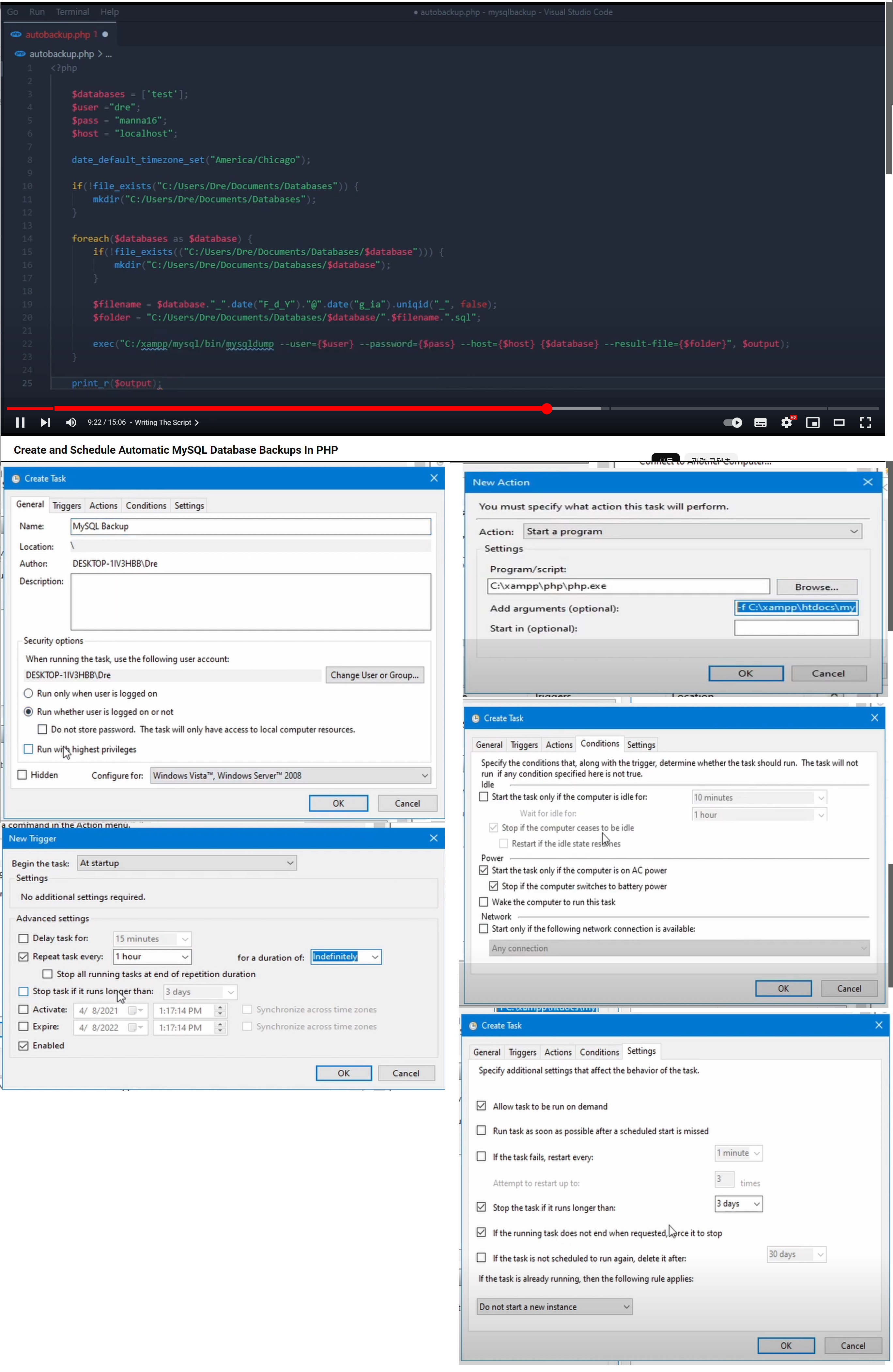Open the Action Start a program dropdown
This screenshot has width=893, height=1372.
tap(692, 531)
